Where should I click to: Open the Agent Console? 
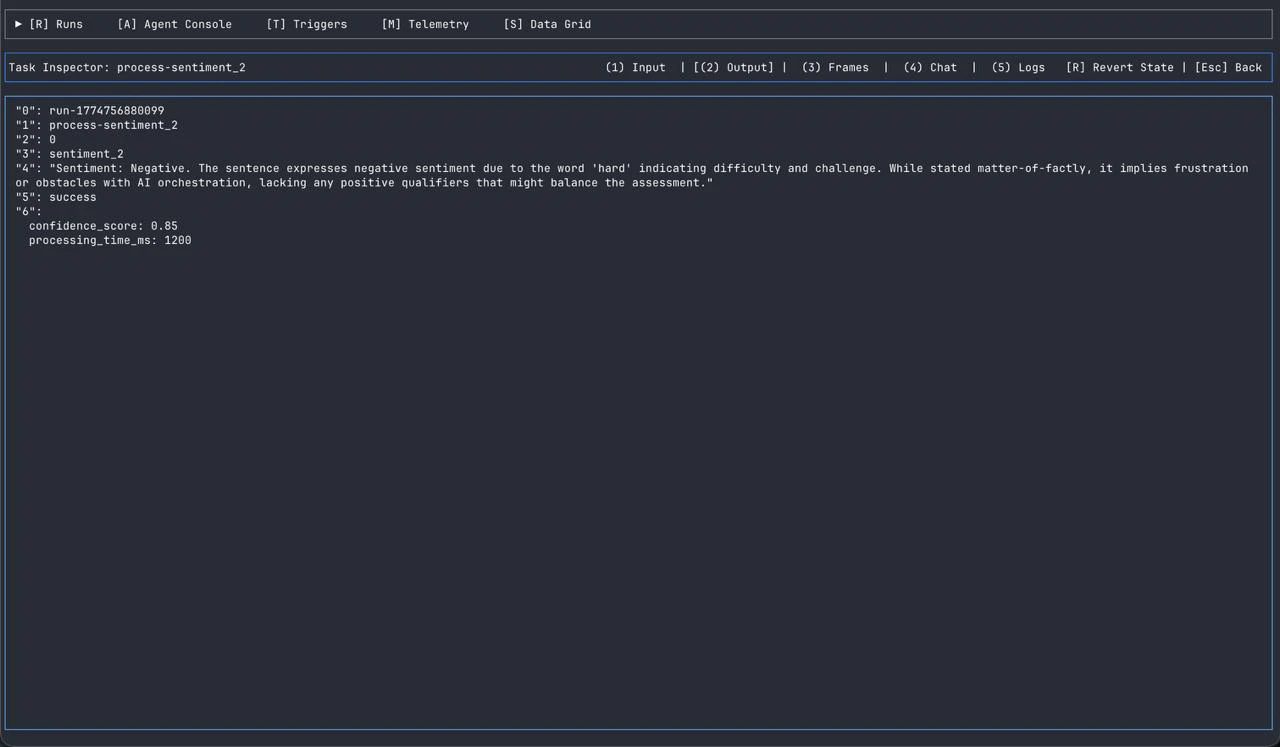click(x=175, y=24)
